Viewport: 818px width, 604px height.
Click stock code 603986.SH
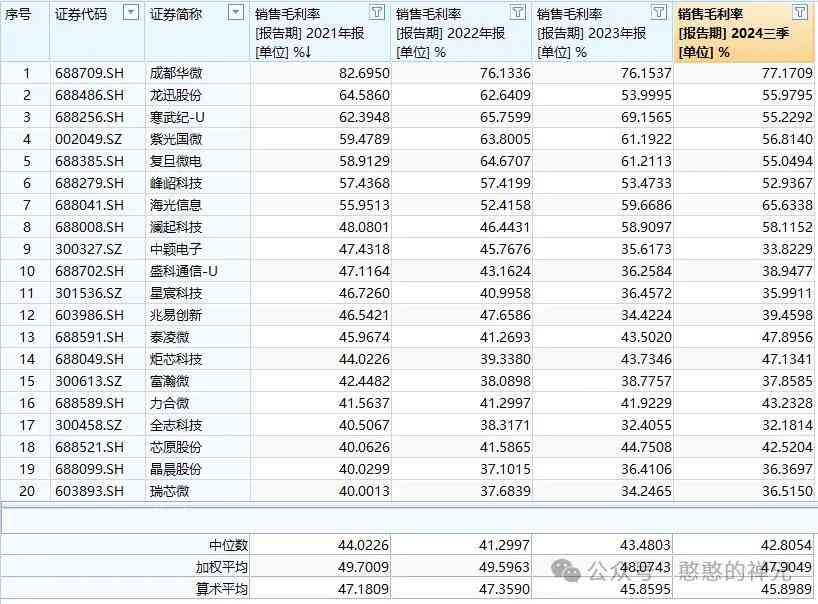[x=89, y=315]
